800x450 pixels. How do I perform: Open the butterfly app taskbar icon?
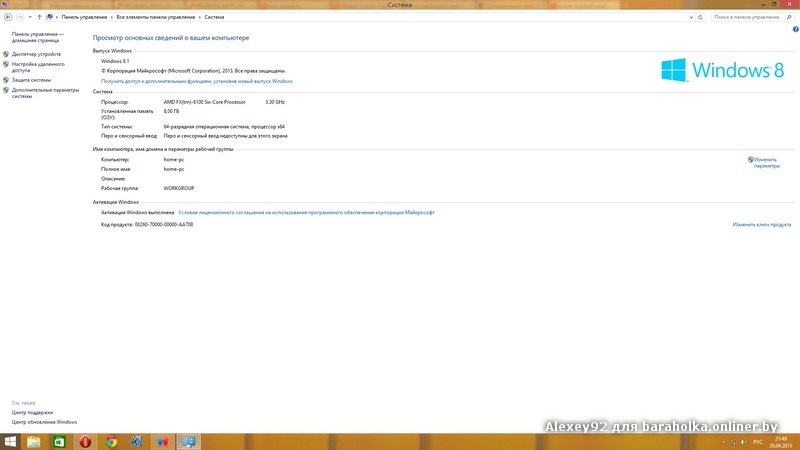(x=163, y=441)
